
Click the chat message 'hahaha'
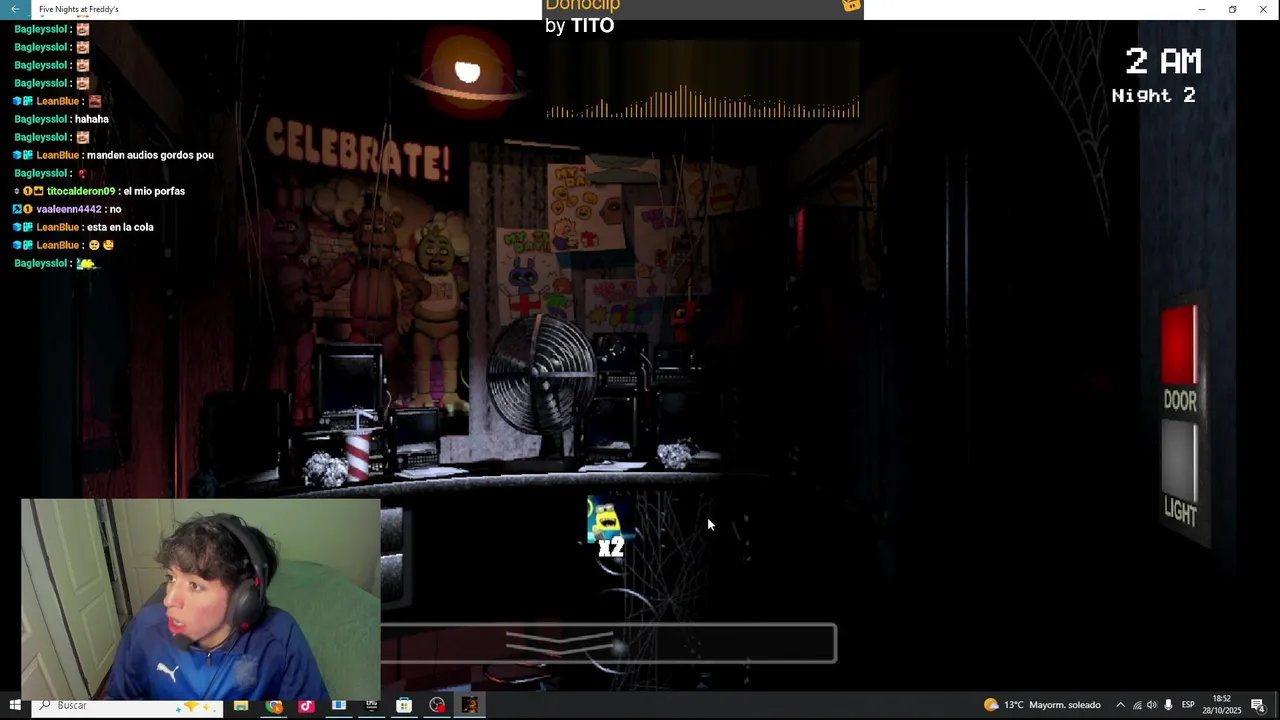(x=92, y=119)
